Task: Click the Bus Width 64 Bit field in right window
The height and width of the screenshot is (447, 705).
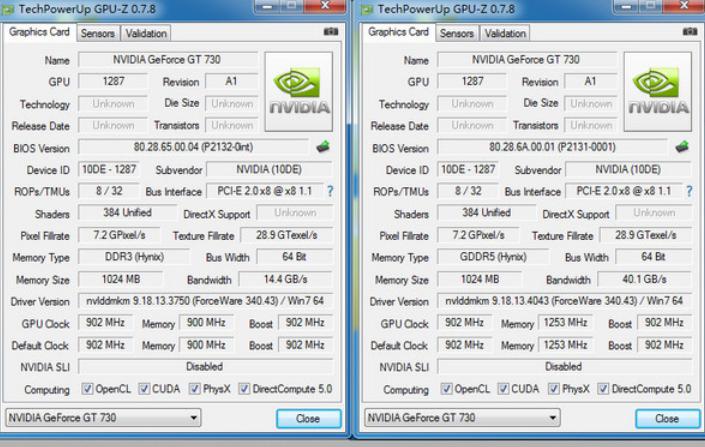Action: (653, 257)
